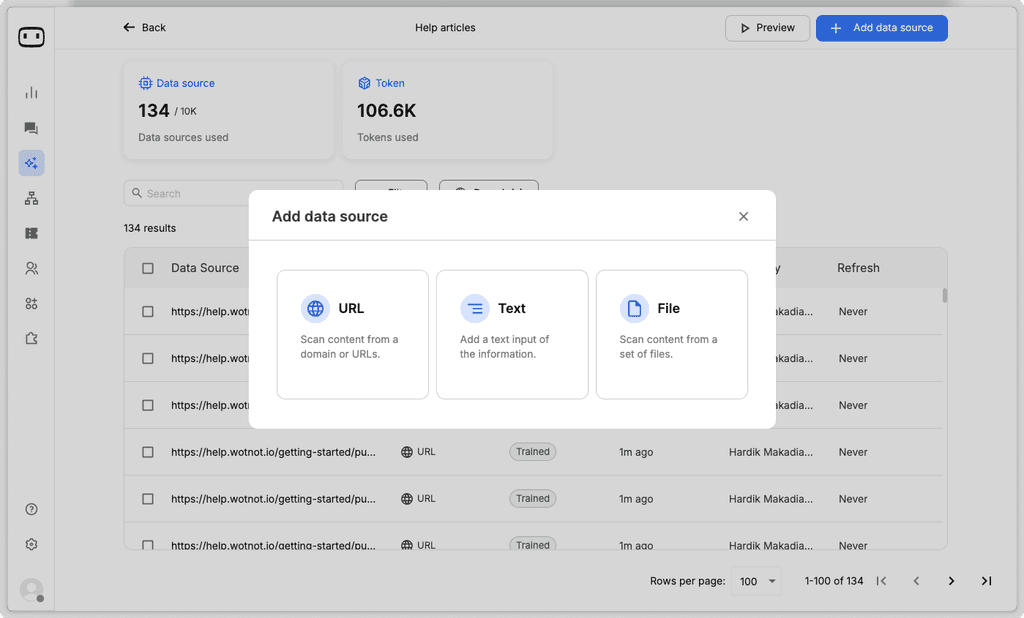This screenshot has height=618, width=1024.
Task: Open the Help question-mark icon
Action: tap(31, 509)
